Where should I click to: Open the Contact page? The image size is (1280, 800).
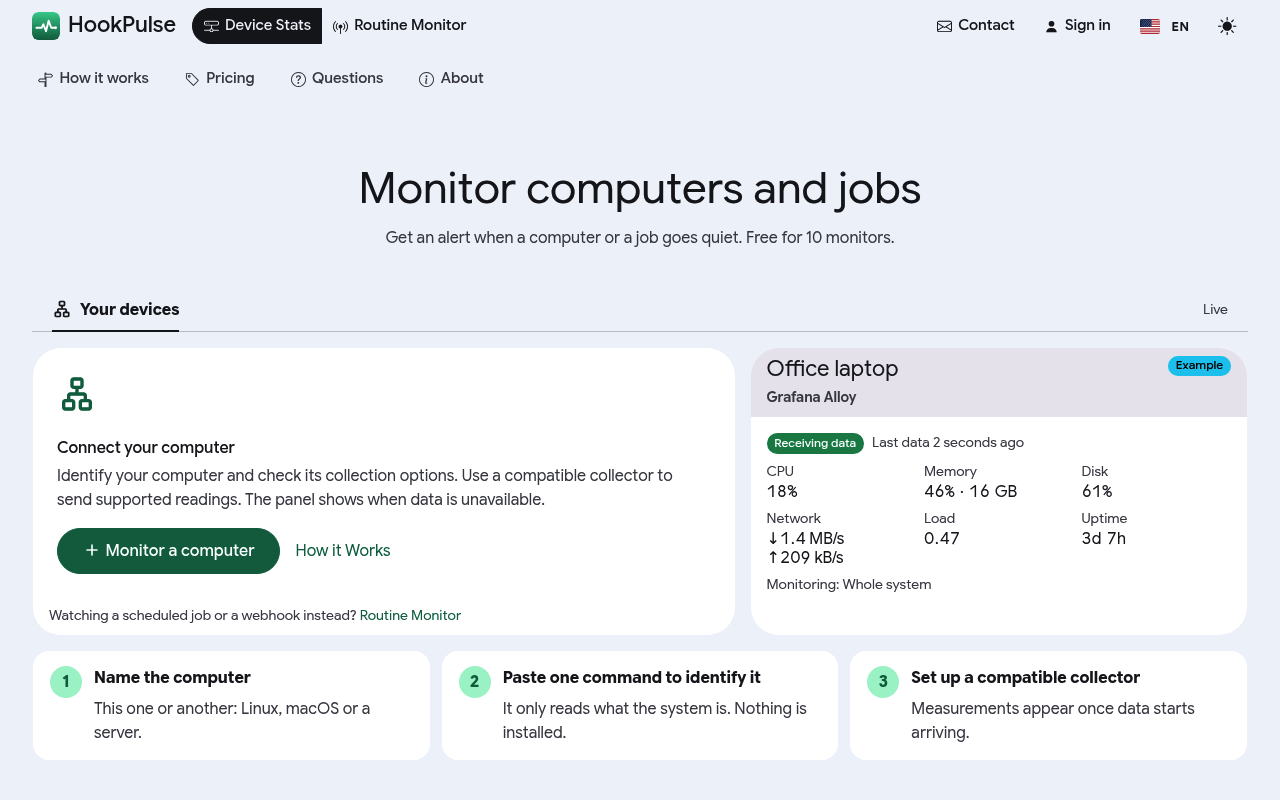975,26
